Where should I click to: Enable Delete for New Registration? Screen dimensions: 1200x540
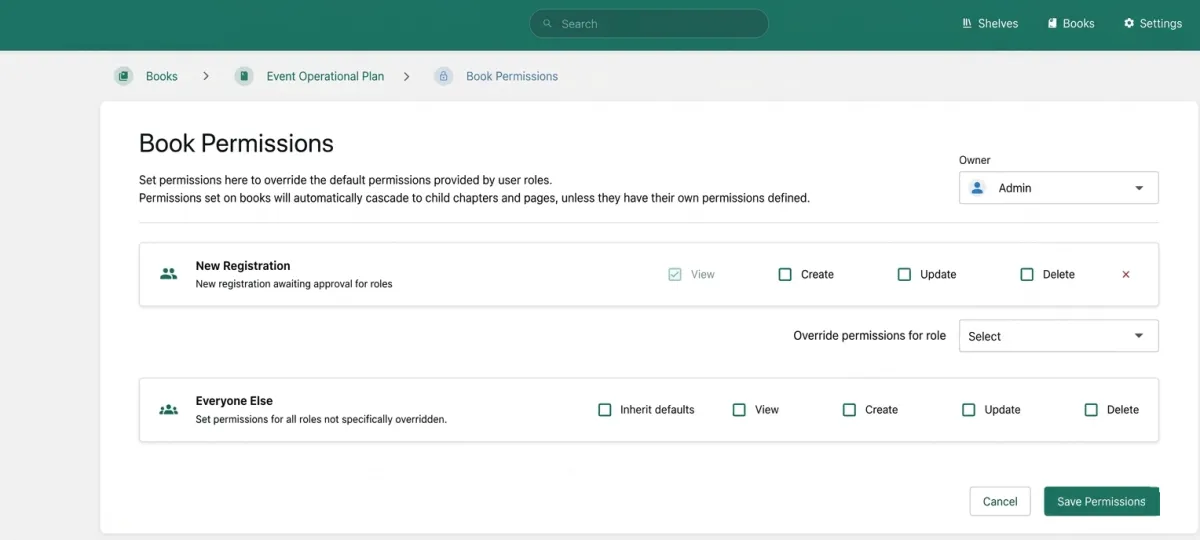click(x=1027, y=274)
